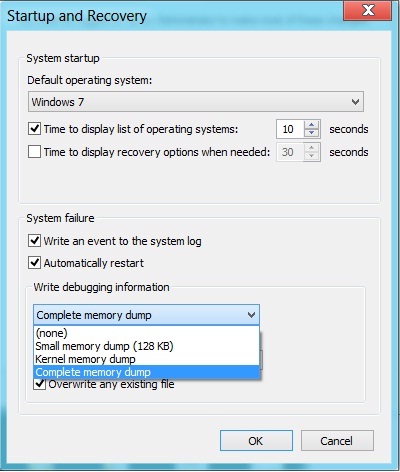Confirm settings with the OK button

pos(256,441)
